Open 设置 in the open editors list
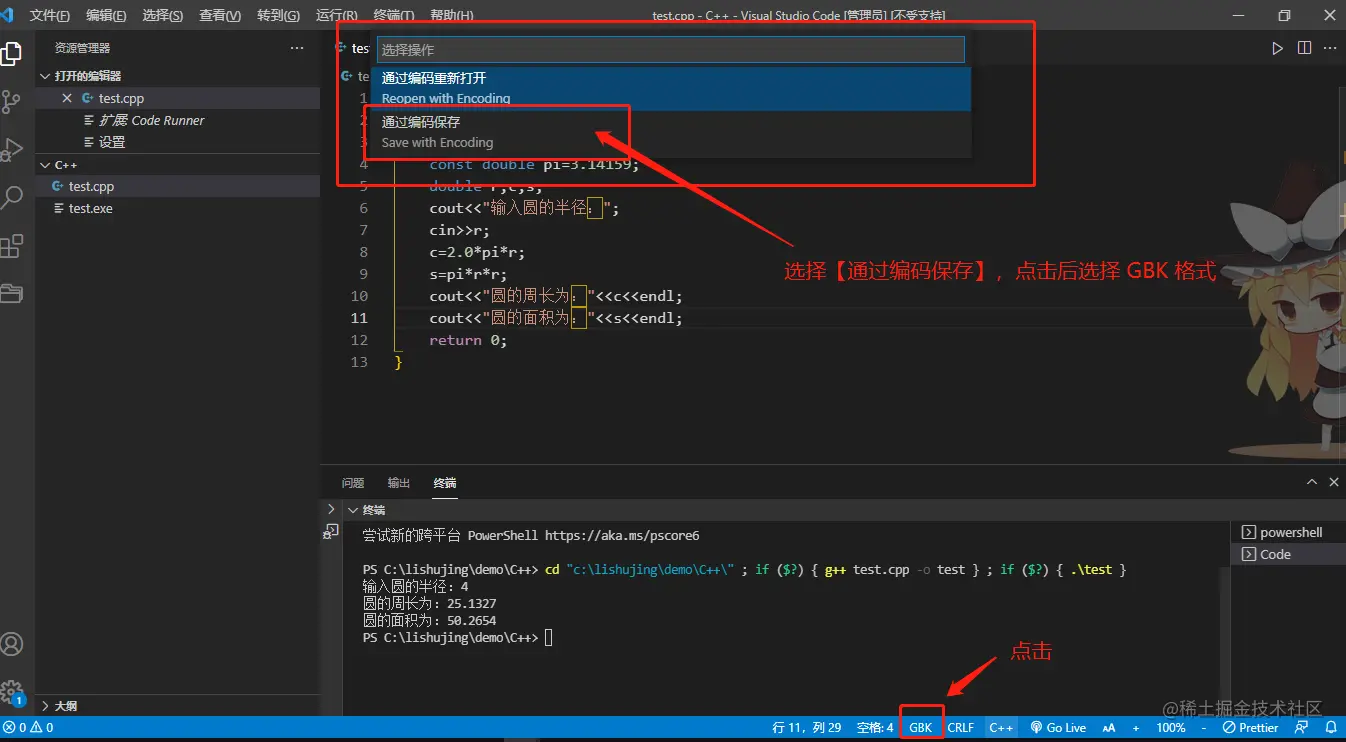 click(178, 142)
